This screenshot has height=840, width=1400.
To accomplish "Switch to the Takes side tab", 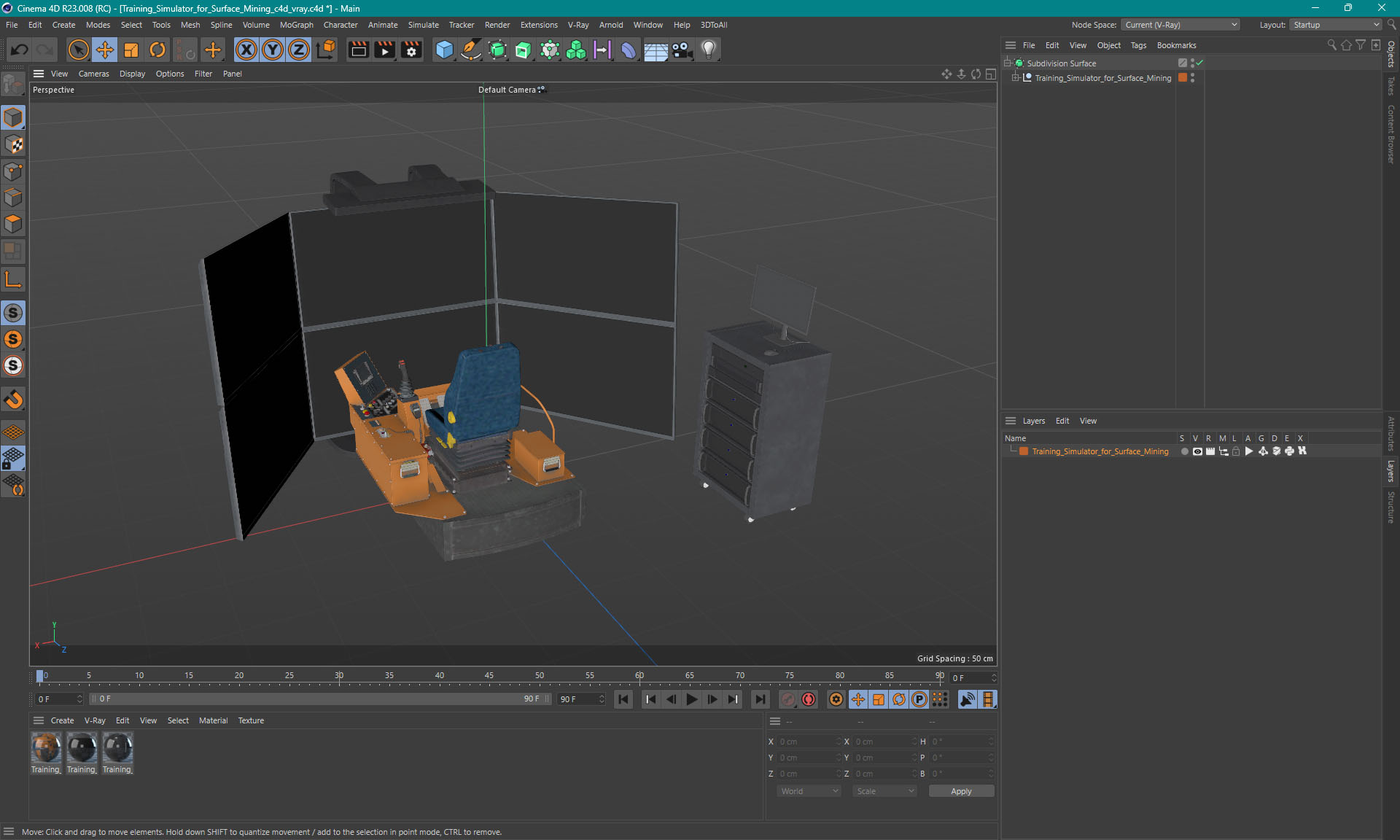I will click(x=1391, y=86).
